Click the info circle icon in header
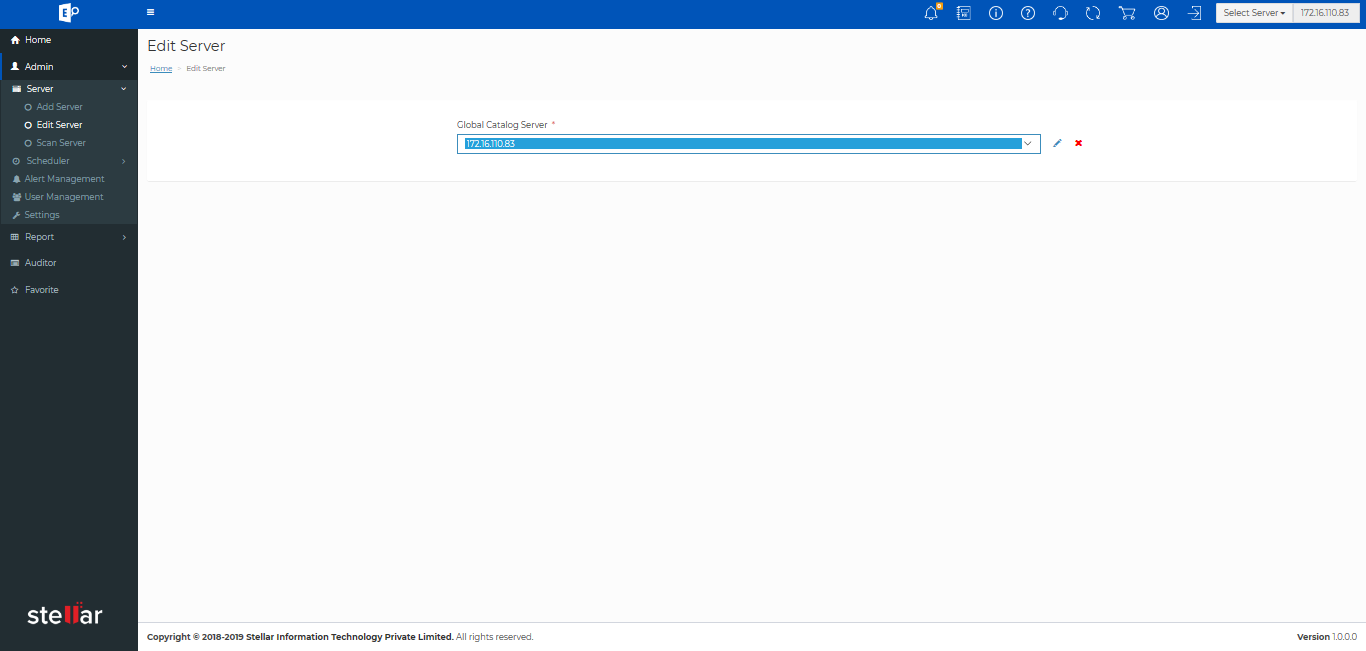 coord(995,13)
